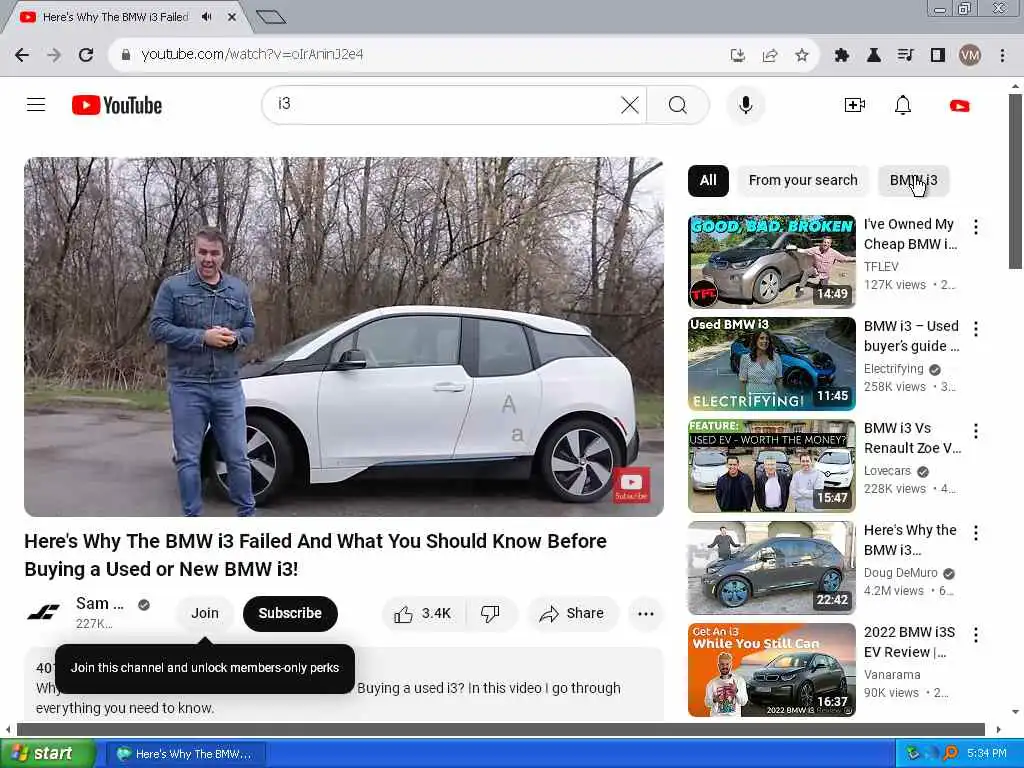Open Used BMW i3 Electrifying thumbnail
Viewport: 1024px width, 768px height.
pos(771,363)
